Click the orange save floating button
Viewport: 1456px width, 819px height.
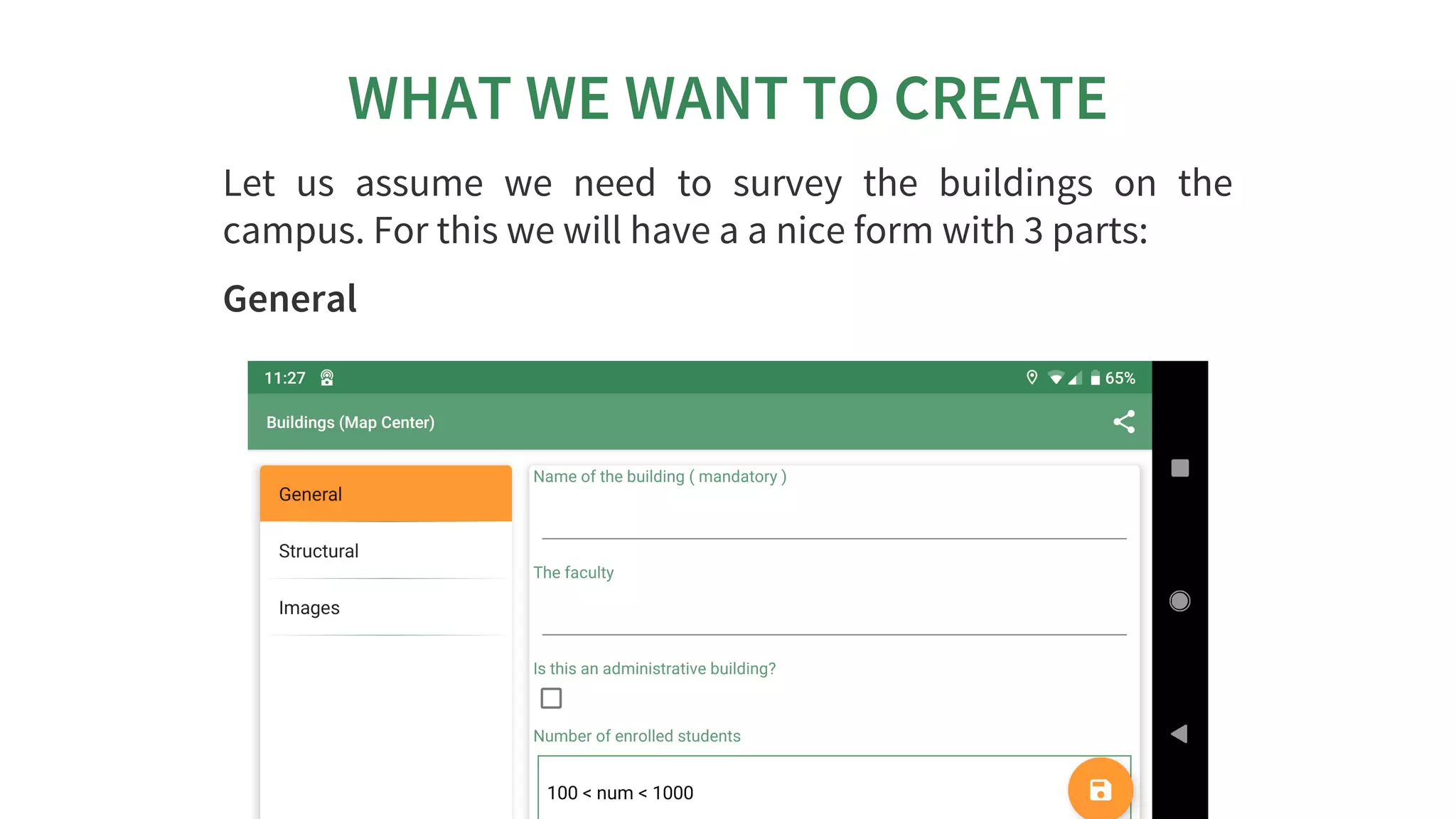[1100, 788]
